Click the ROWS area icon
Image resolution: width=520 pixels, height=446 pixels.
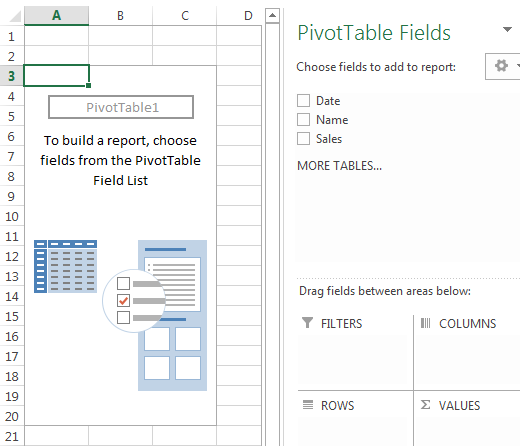(x=308, y=405)
